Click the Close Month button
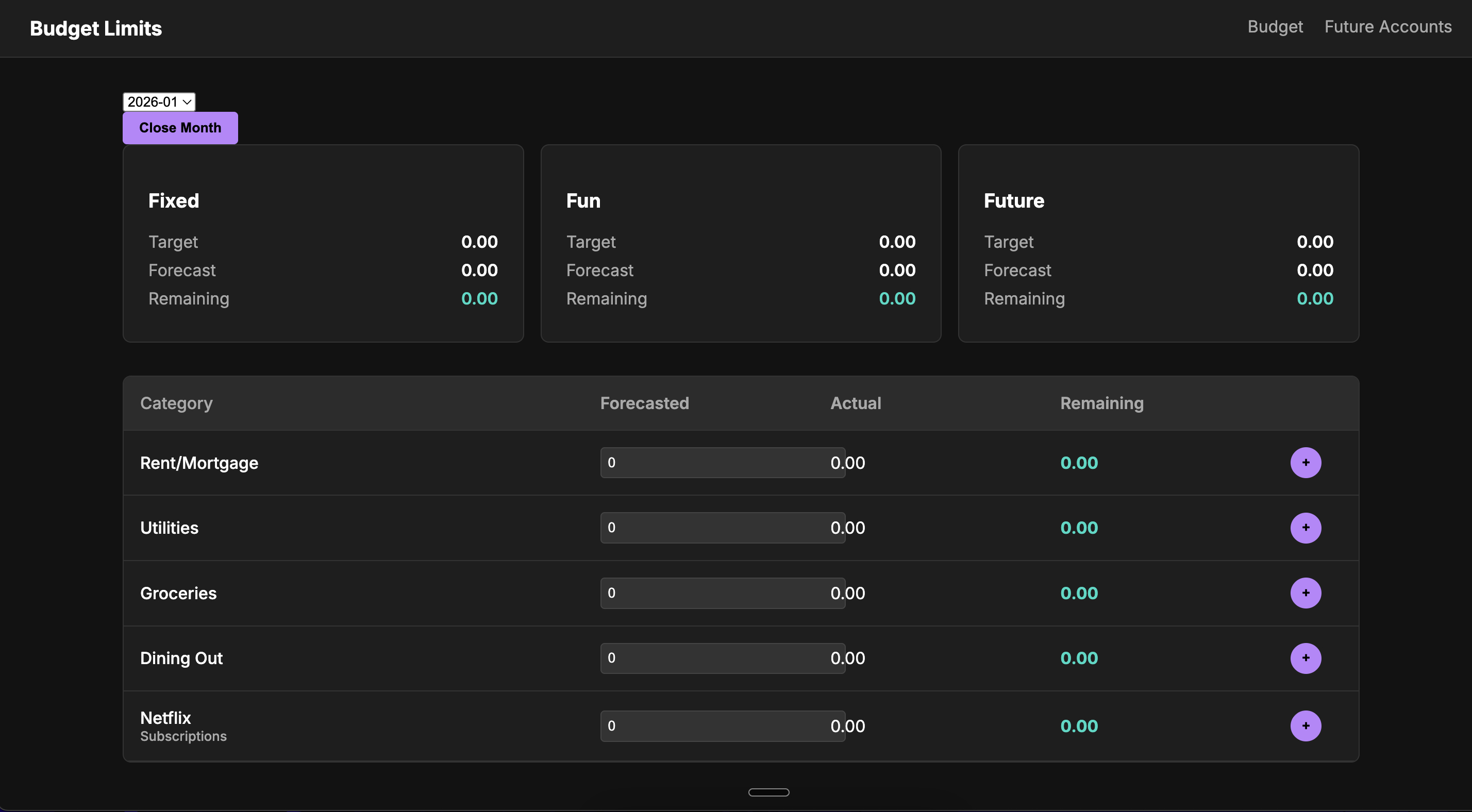 pos(180,127)
